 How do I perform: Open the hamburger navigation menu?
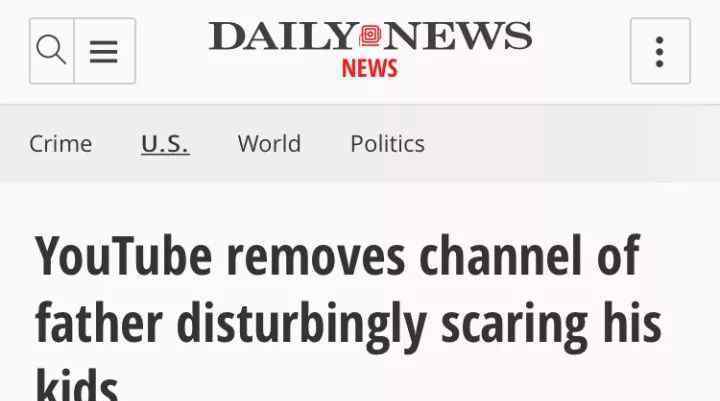point(104,51)
